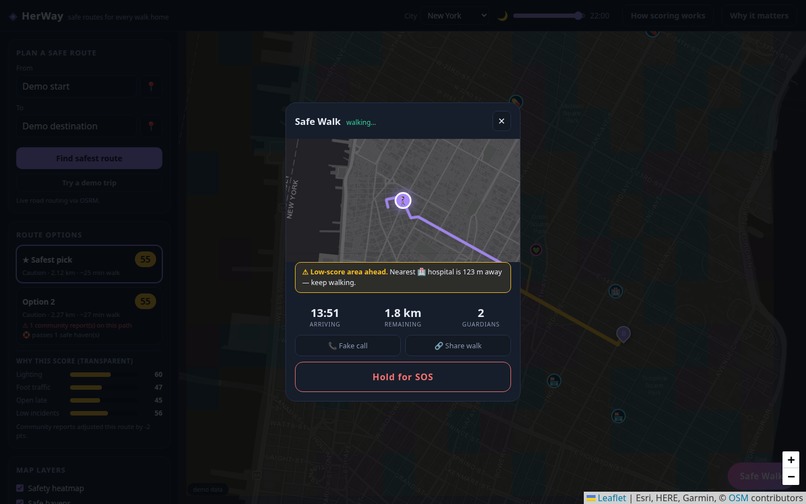Zoom out on the map
The image size is (806, 504).
click(791, 477)
